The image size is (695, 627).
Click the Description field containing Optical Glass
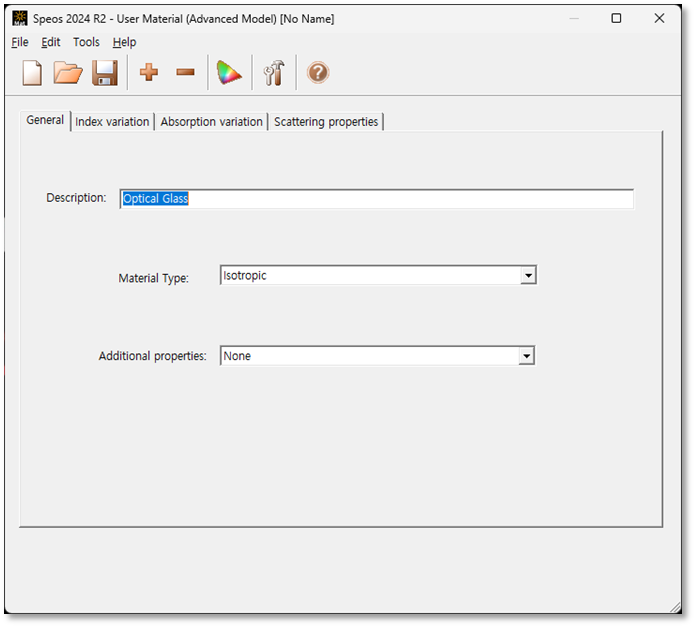(x=377, y=199)
